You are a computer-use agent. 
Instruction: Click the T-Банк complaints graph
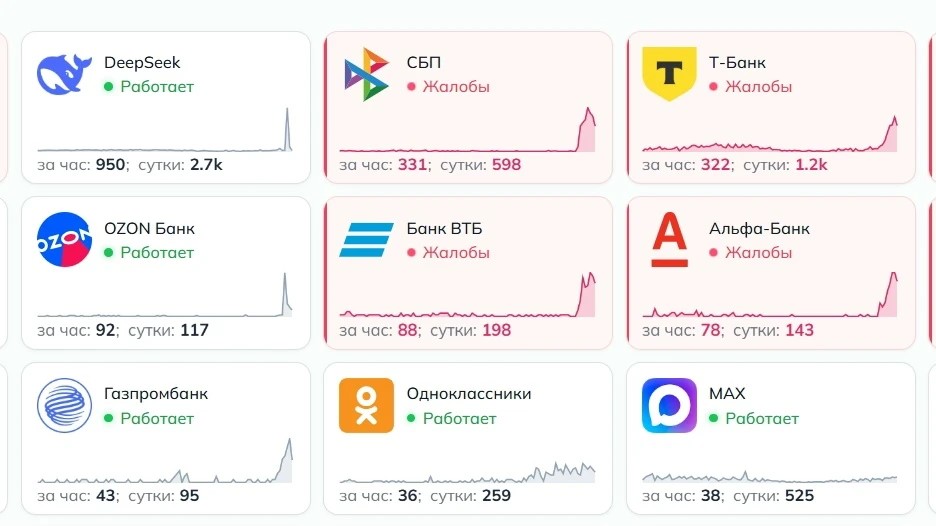[x=770, y=135]
